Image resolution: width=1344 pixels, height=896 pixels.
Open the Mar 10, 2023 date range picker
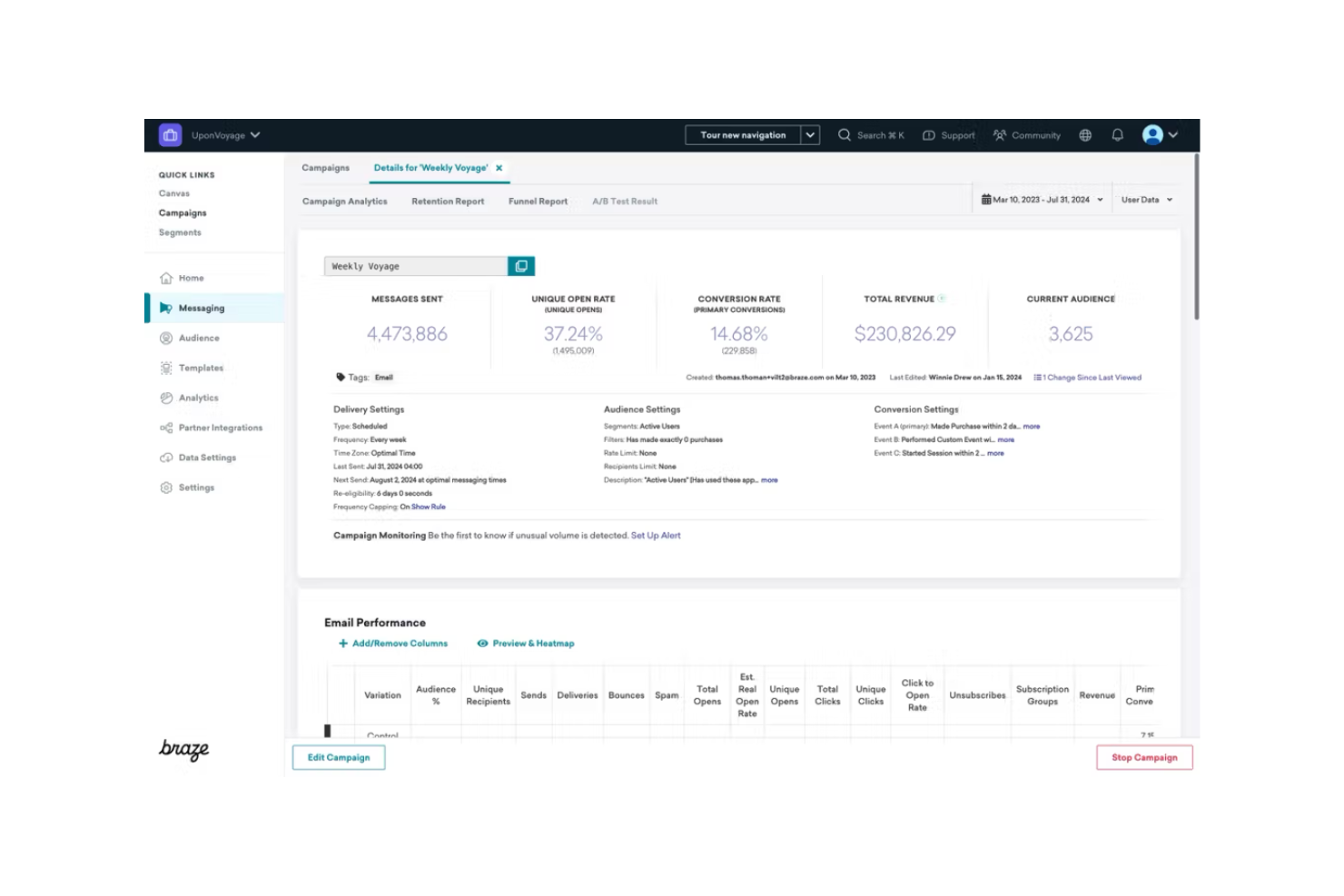[1041, 199]
